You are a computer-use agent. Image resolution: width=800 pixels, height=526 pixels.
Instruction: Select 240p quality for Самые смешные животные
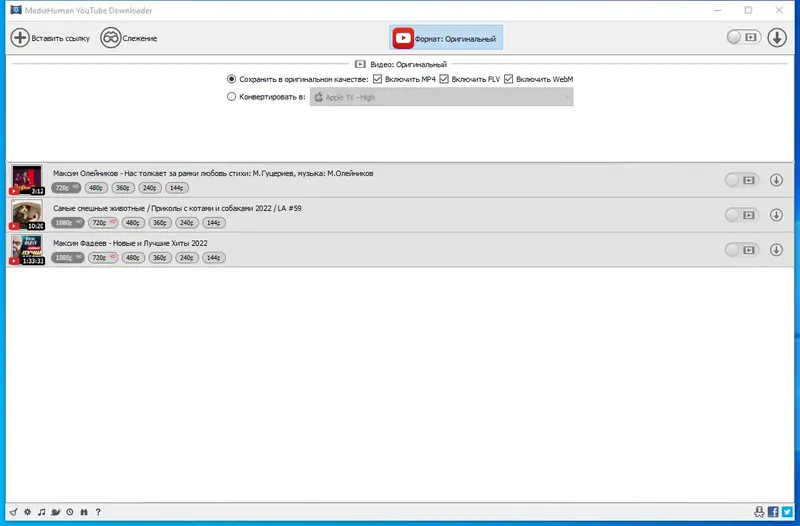pos(187,222)
